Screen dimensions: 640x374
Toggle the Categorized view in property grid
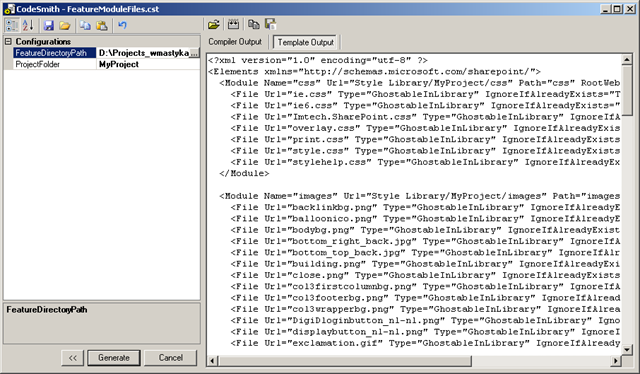tap(12, 26)
